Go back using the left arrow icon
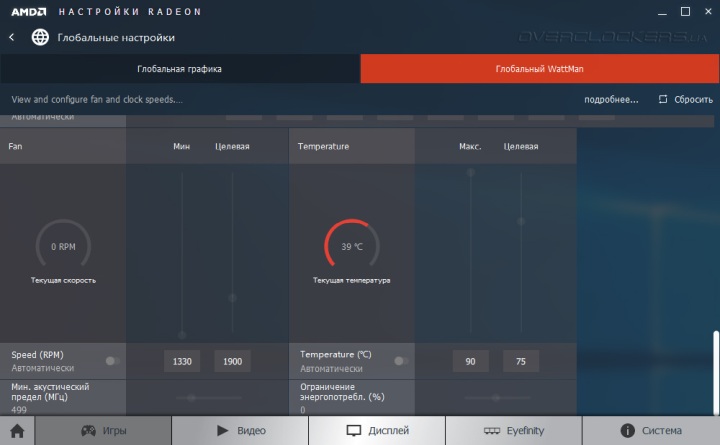 [x=11, y=37]
